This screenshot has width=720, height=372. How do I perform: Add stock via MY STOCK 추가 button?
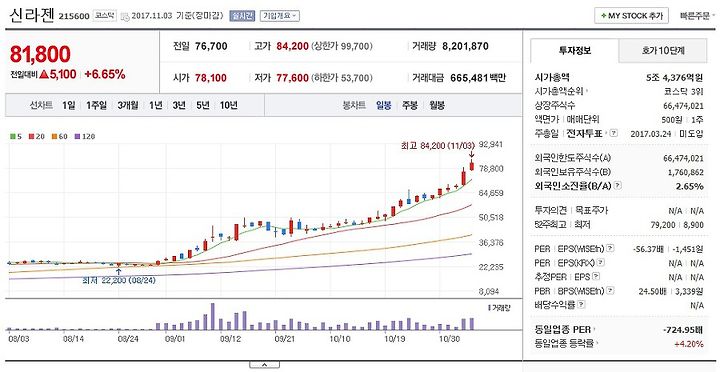[631, 15]
